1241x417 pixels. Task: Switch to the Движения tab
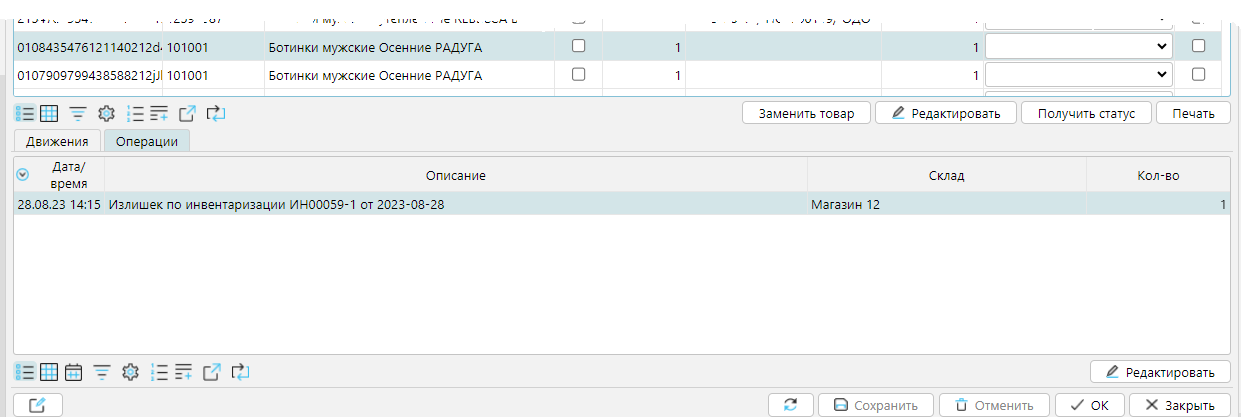(57, 141)
